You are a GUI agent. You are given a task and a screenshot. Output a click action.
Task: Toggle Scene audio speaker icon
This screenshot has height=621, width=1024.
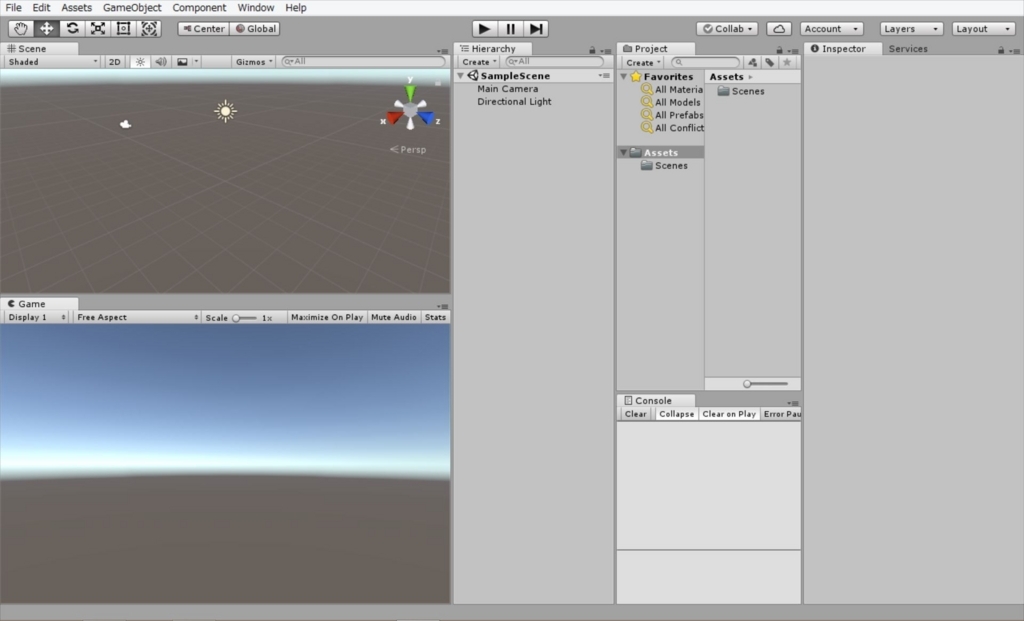point(161,62)
